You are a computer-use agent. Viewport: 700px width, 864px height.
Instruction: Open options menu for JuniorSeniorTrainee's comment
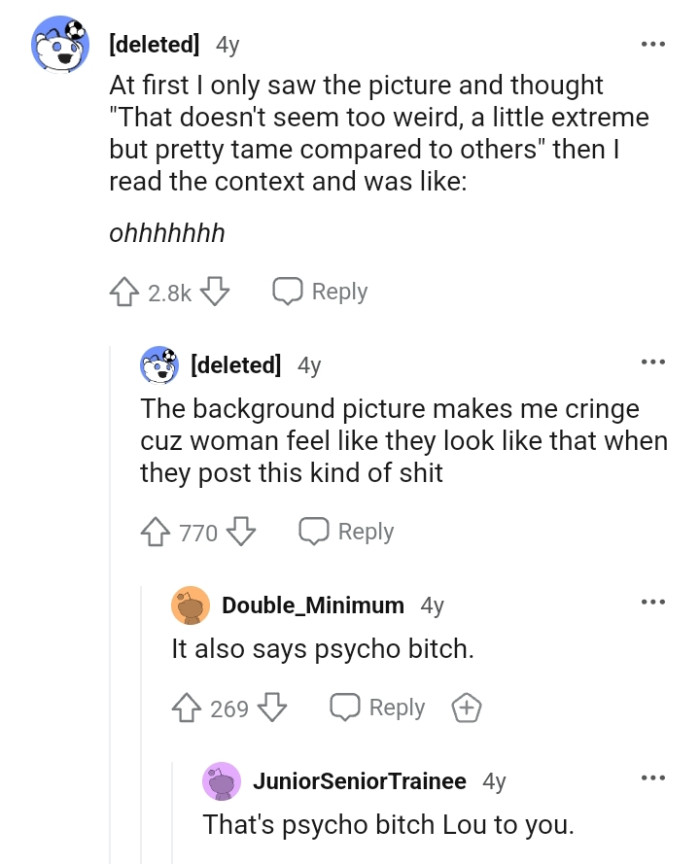[x=652, y=779]
